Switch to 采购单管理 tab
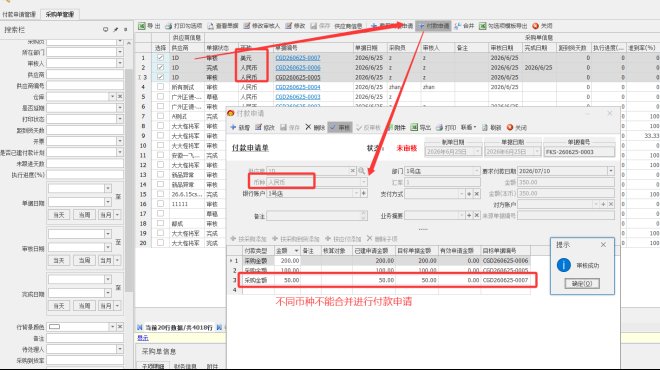 click(x=60, y=14)
